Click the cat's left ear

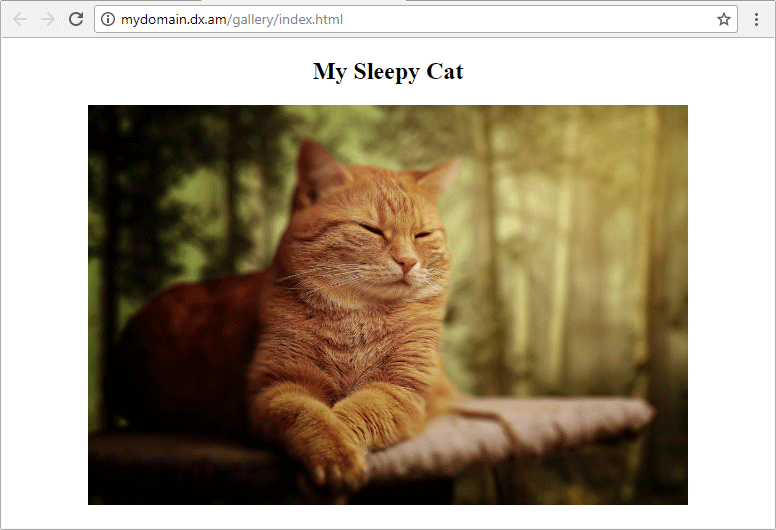pyautogui.click(x=318, y=170)
